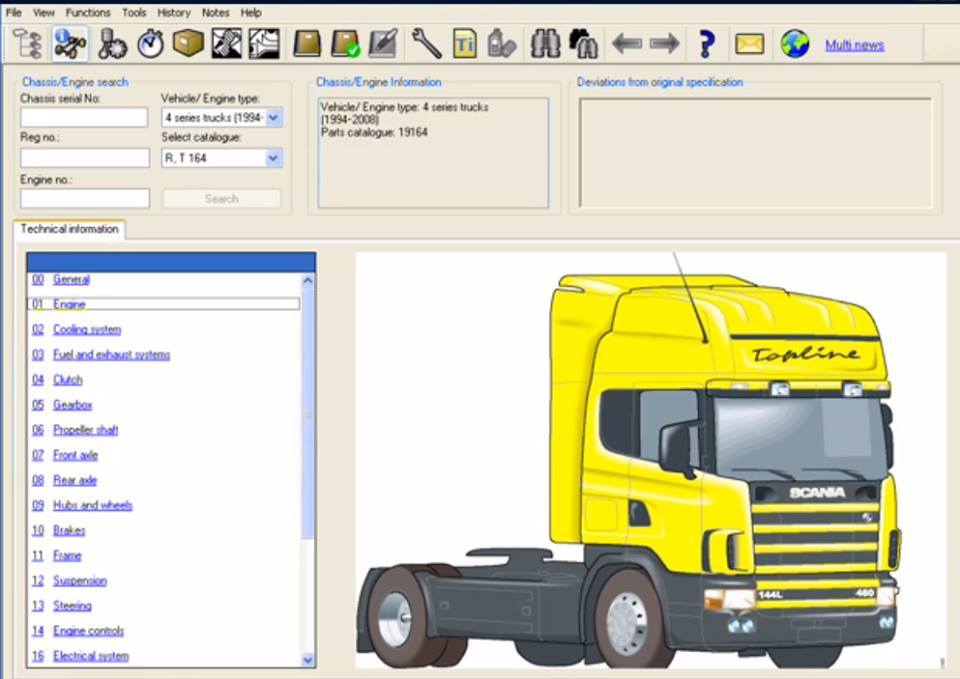Click the second black-and-white diagram icon
The width and height of the screenshot is (960, 679).
click(264, 44)
